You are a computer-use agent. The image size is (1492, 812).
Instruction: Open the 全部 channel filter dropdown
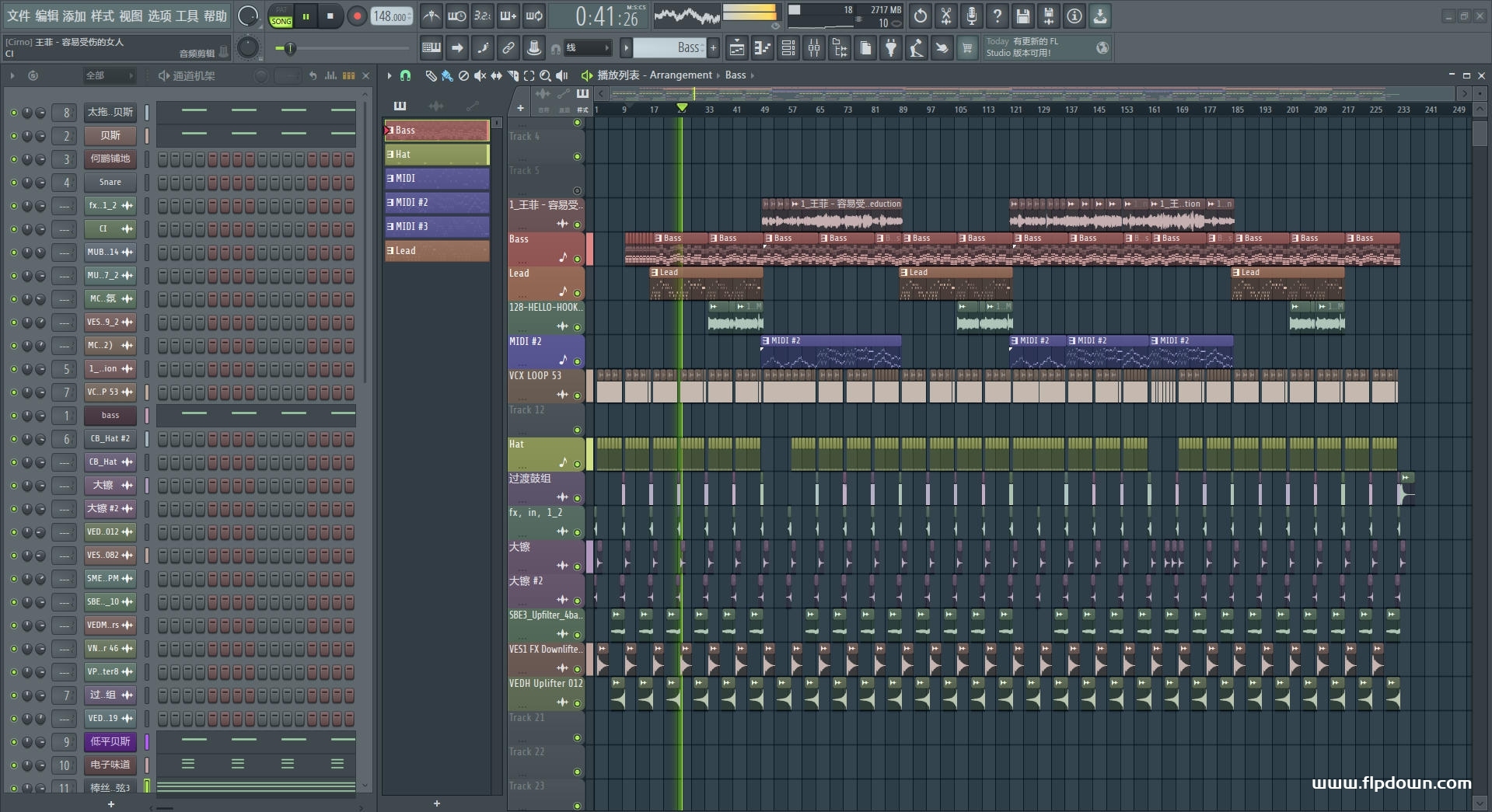click(x=109, y=75)
